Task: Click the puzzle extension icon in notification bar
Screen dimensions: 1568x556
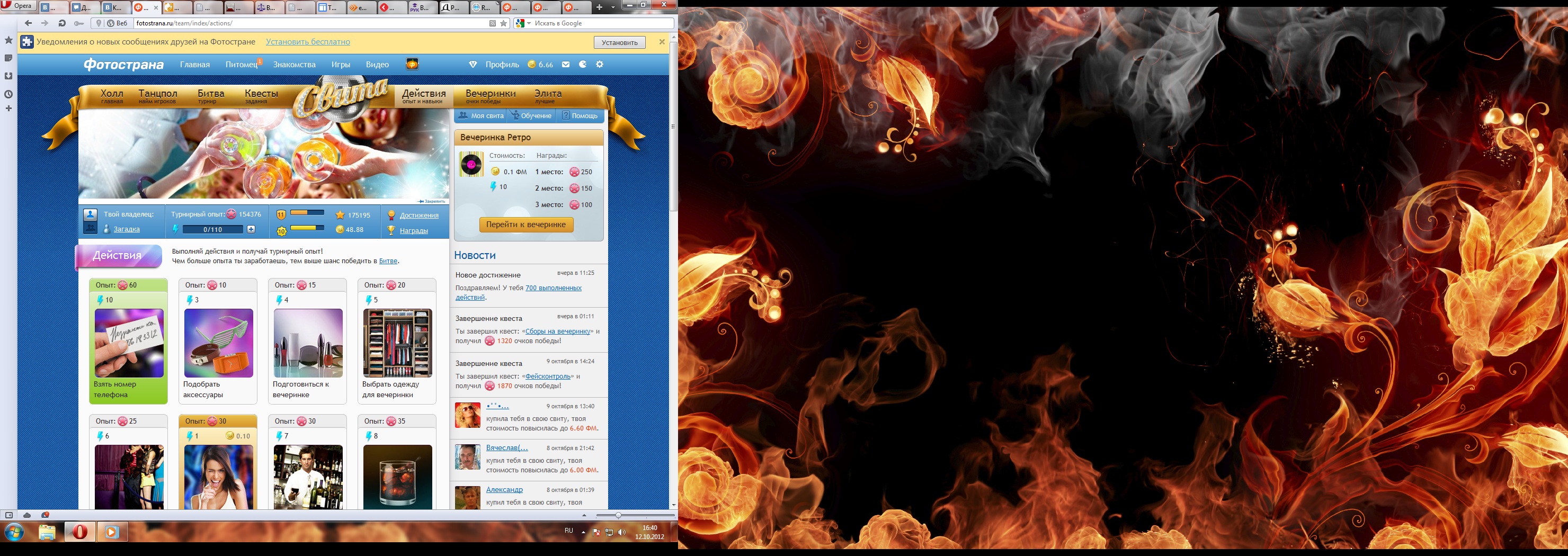Action: (x=27, y=42)
